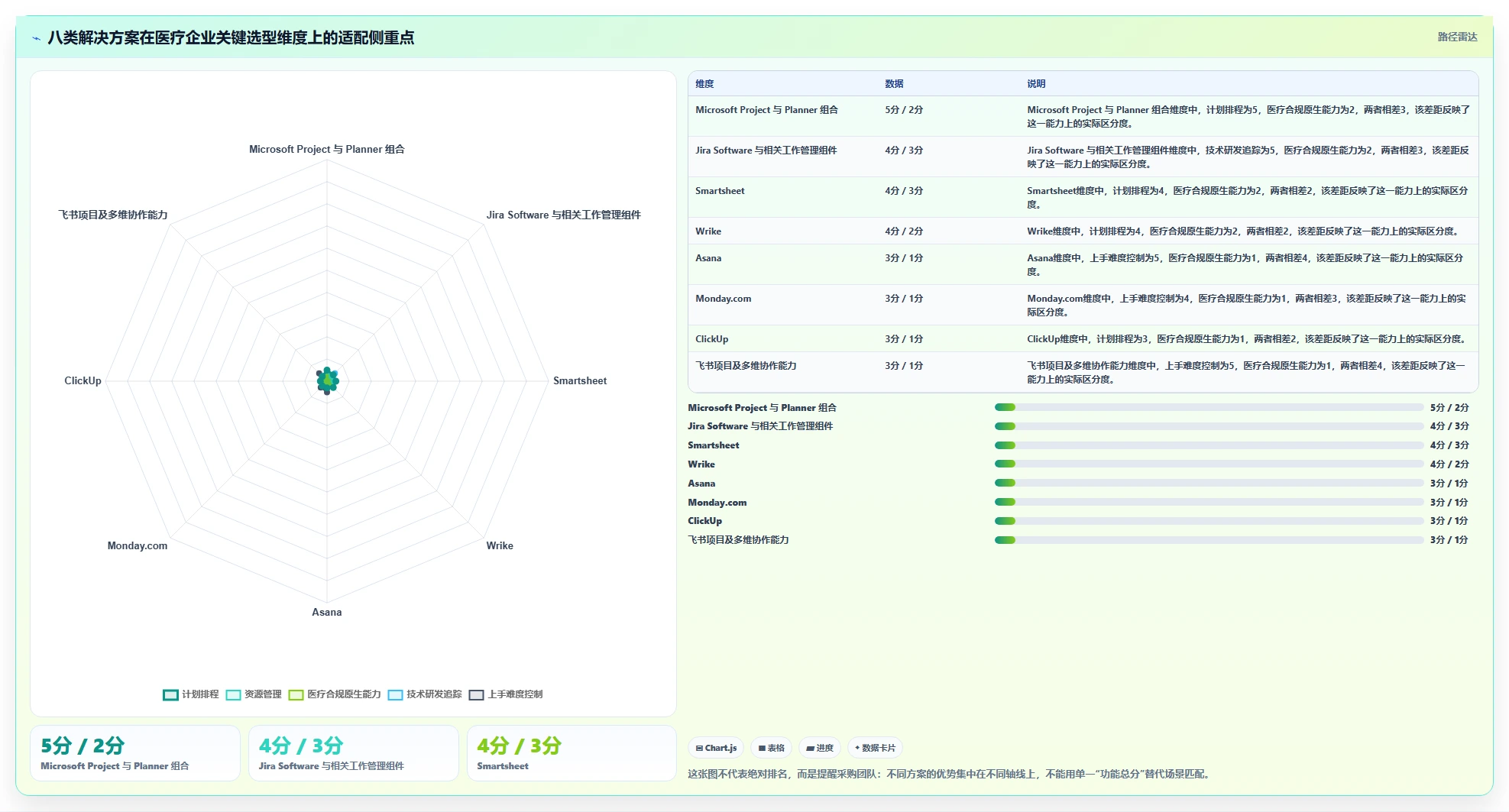Click the ClickUp cell in the table
The image size is (1509, 812).
(x=711, y=339)
